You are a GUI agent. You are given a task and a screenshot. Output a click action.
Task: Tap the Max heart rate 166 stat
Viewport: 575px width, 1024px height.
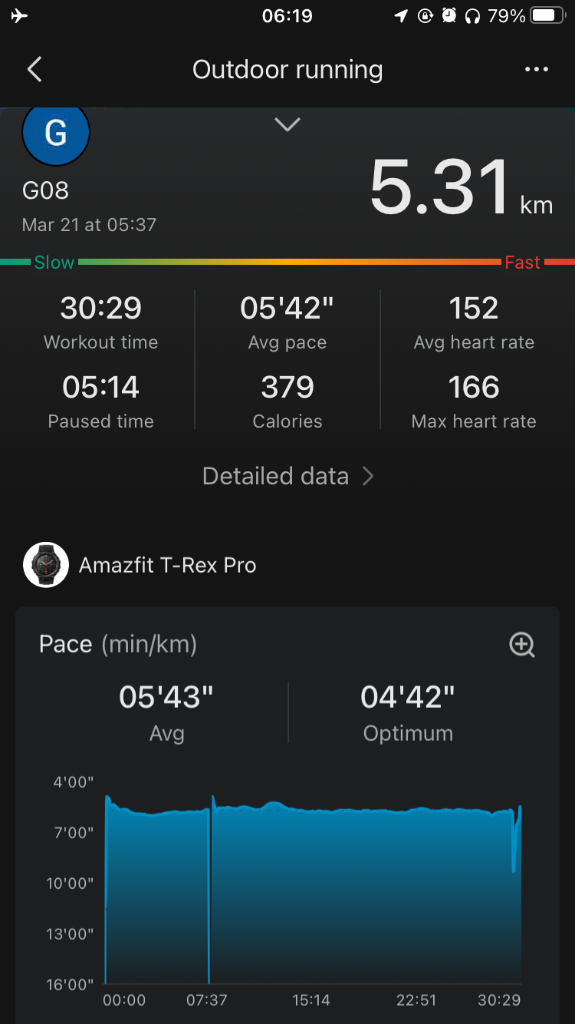pos(474,401)
